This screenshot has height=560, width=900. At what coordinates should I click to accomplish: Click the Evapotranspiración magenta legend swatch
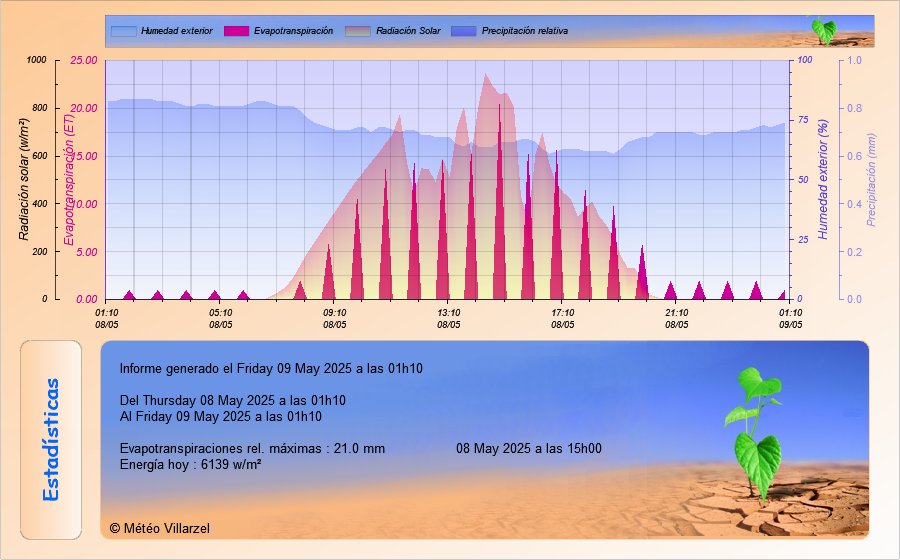coord(236,31)
